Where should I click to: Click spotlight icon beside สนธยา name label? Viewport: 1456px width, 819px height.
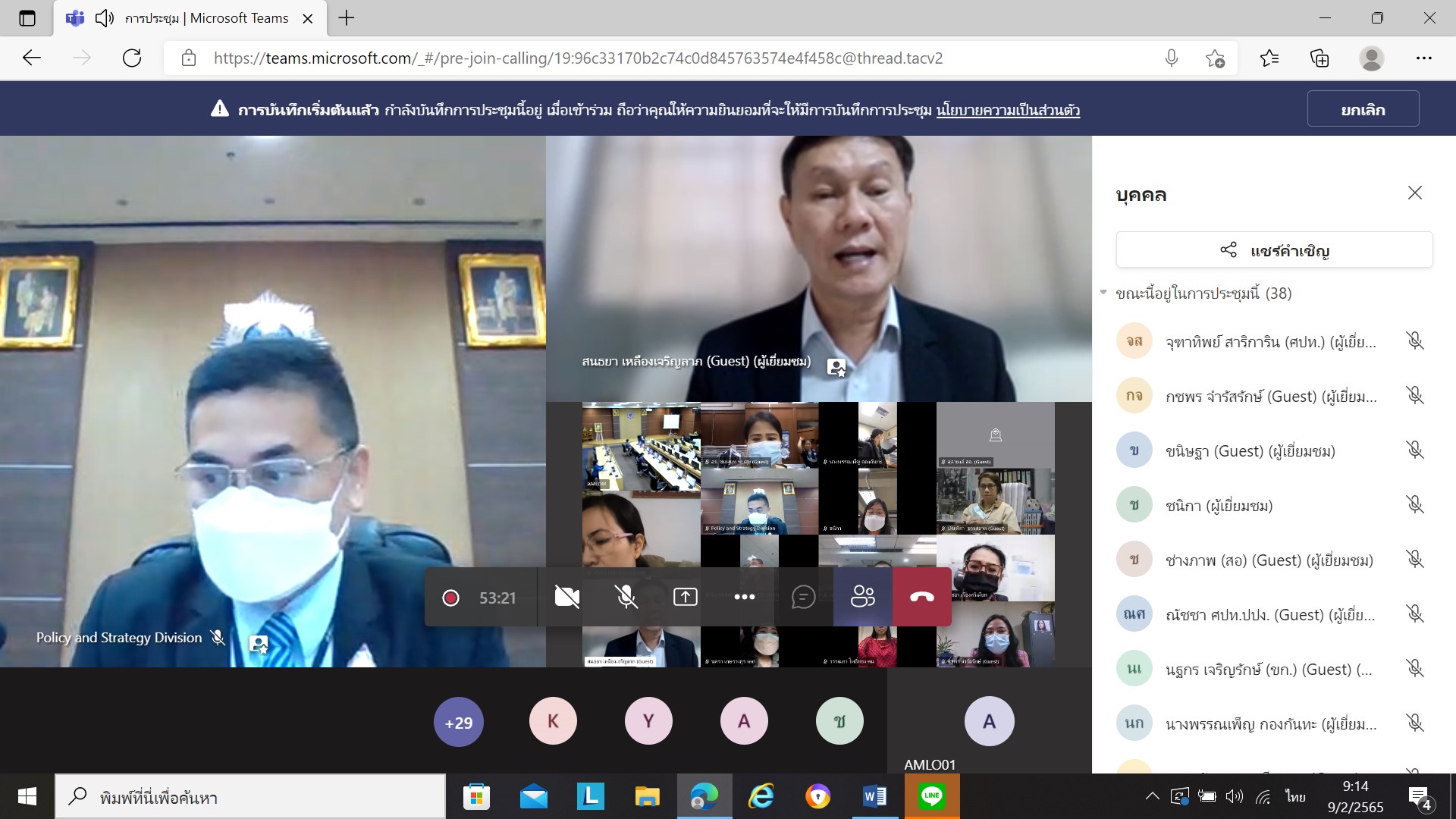pos(836,368)
